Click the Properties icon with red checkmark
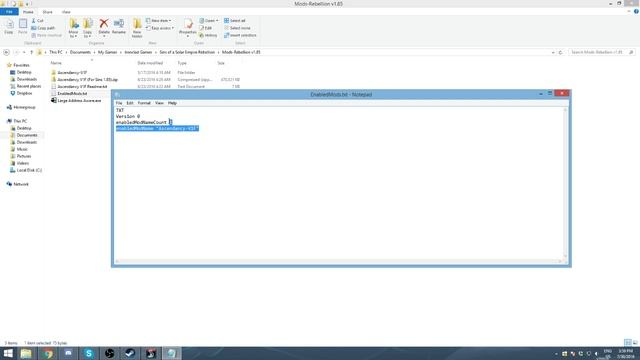This screenshot has height=360, width=640. click(x=188, y=24)
